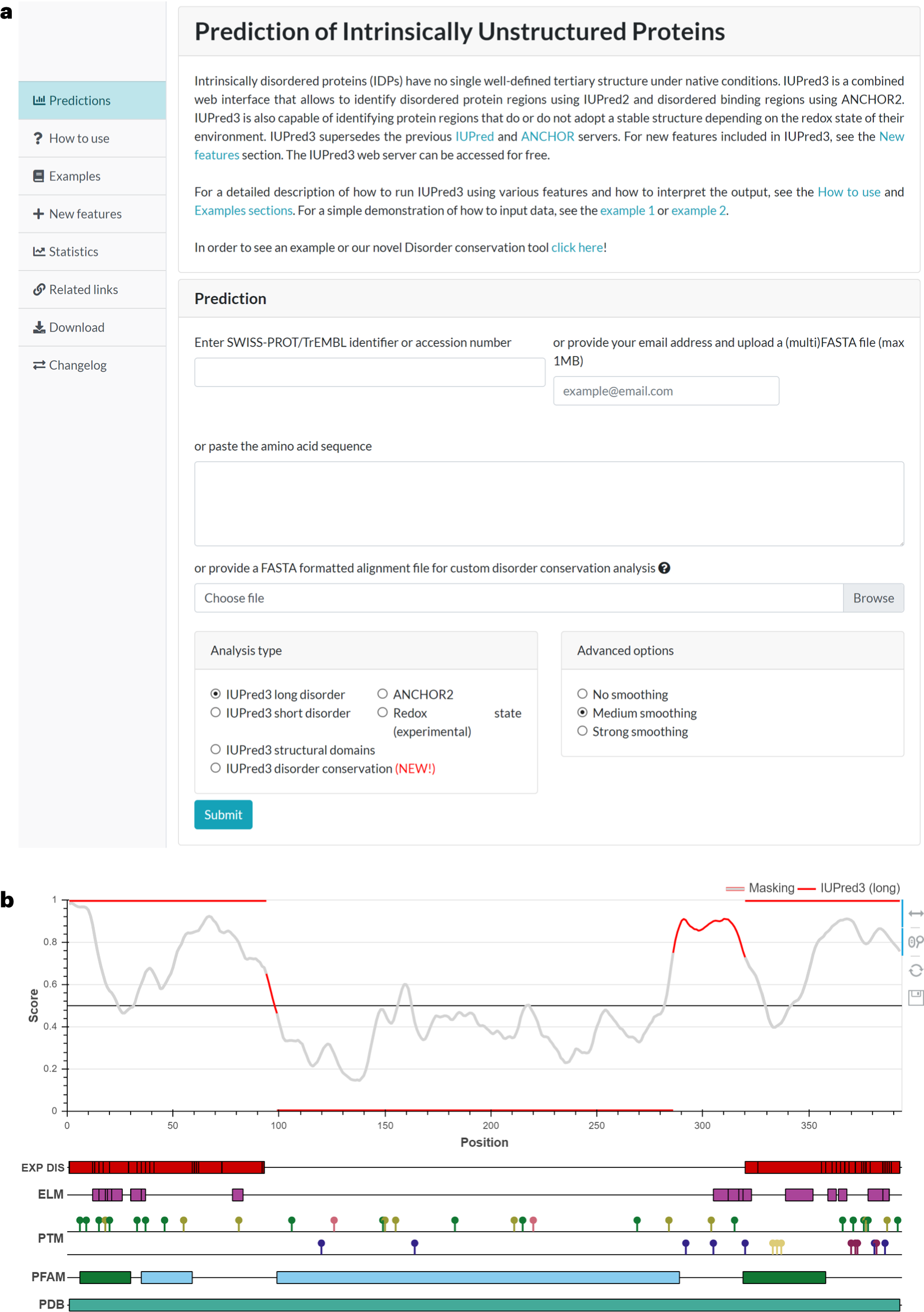Follow the ANCHOR server link
The width and height of the screenshot is (924, 1312).
tap(548, 136)
